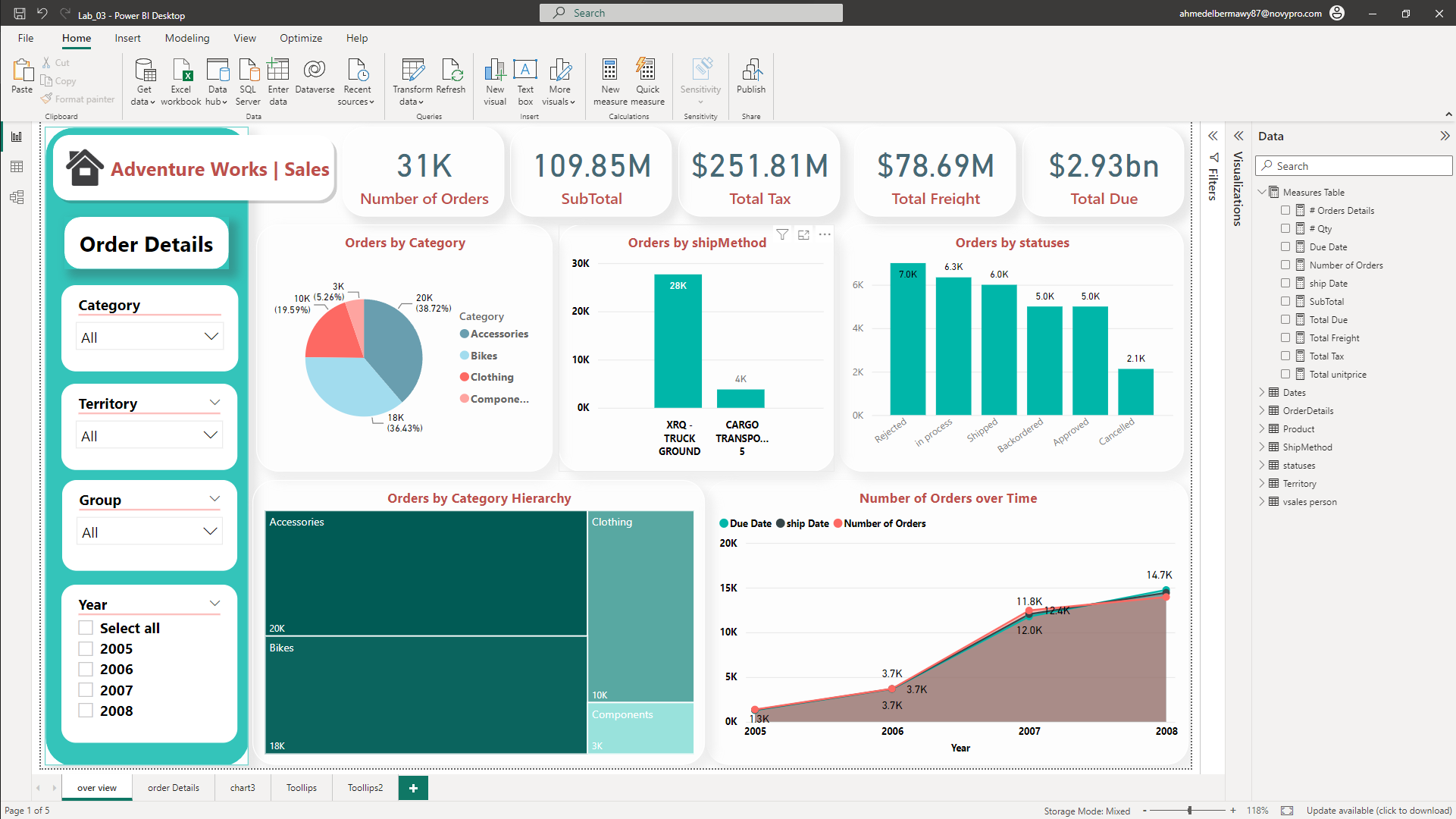Open Table view from left sidebar
The image size is (1456, 819).
17,167
